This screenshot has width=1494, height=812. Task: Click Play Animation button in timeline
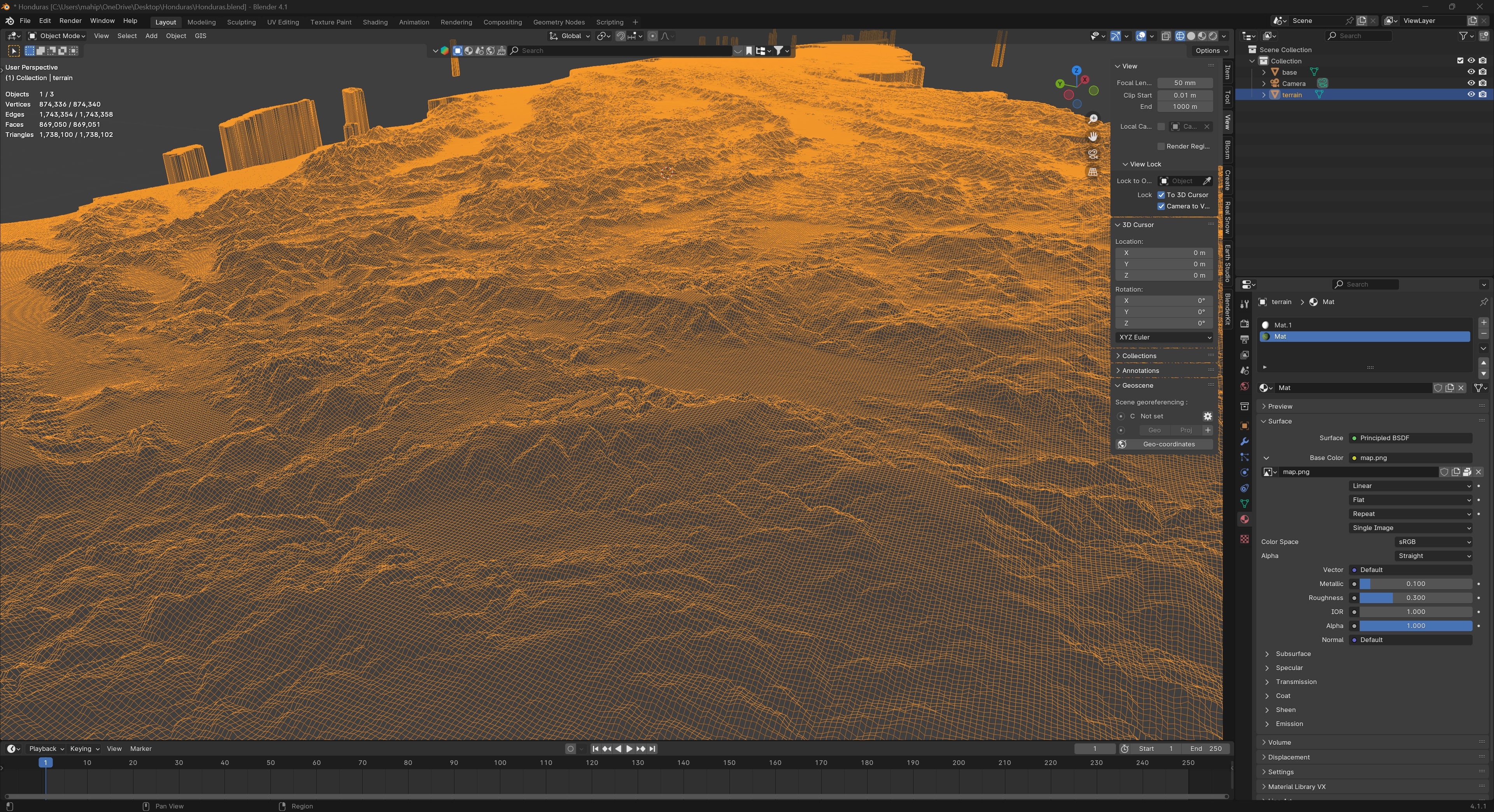pyautogui.click(x=629, y=749)
